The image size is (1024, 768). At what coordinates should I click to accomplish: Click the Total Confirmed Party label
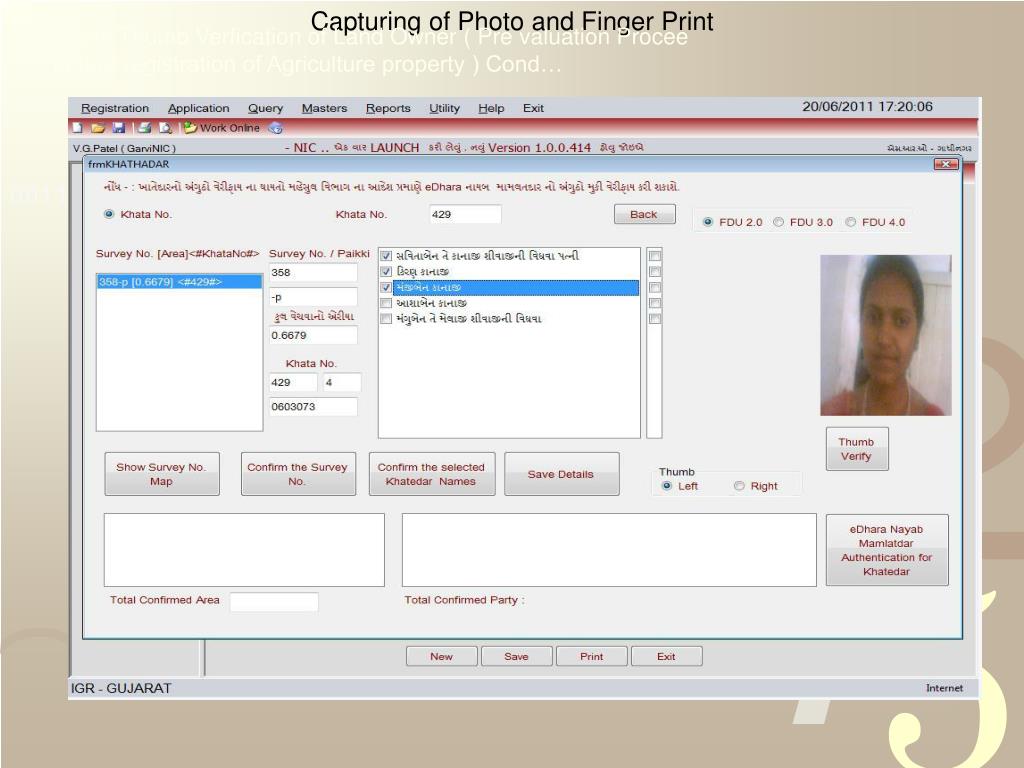pos(464,600)
